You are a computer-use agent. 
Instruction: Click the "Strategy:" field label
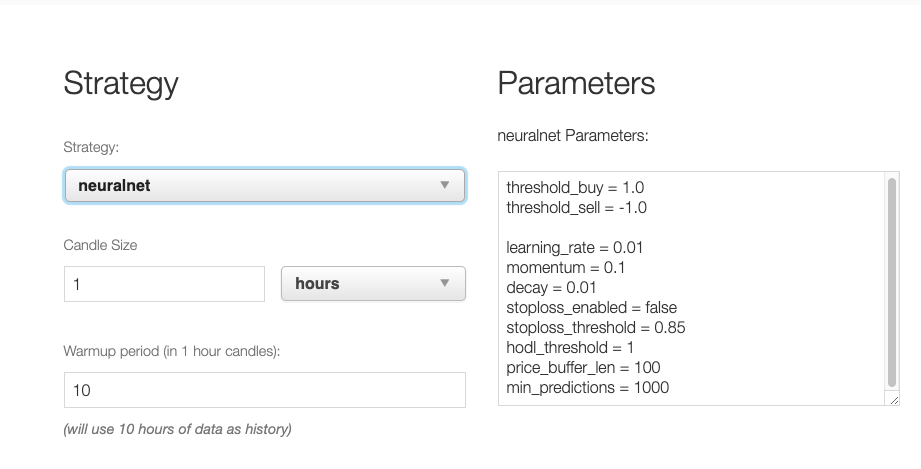tap(91, 147)
